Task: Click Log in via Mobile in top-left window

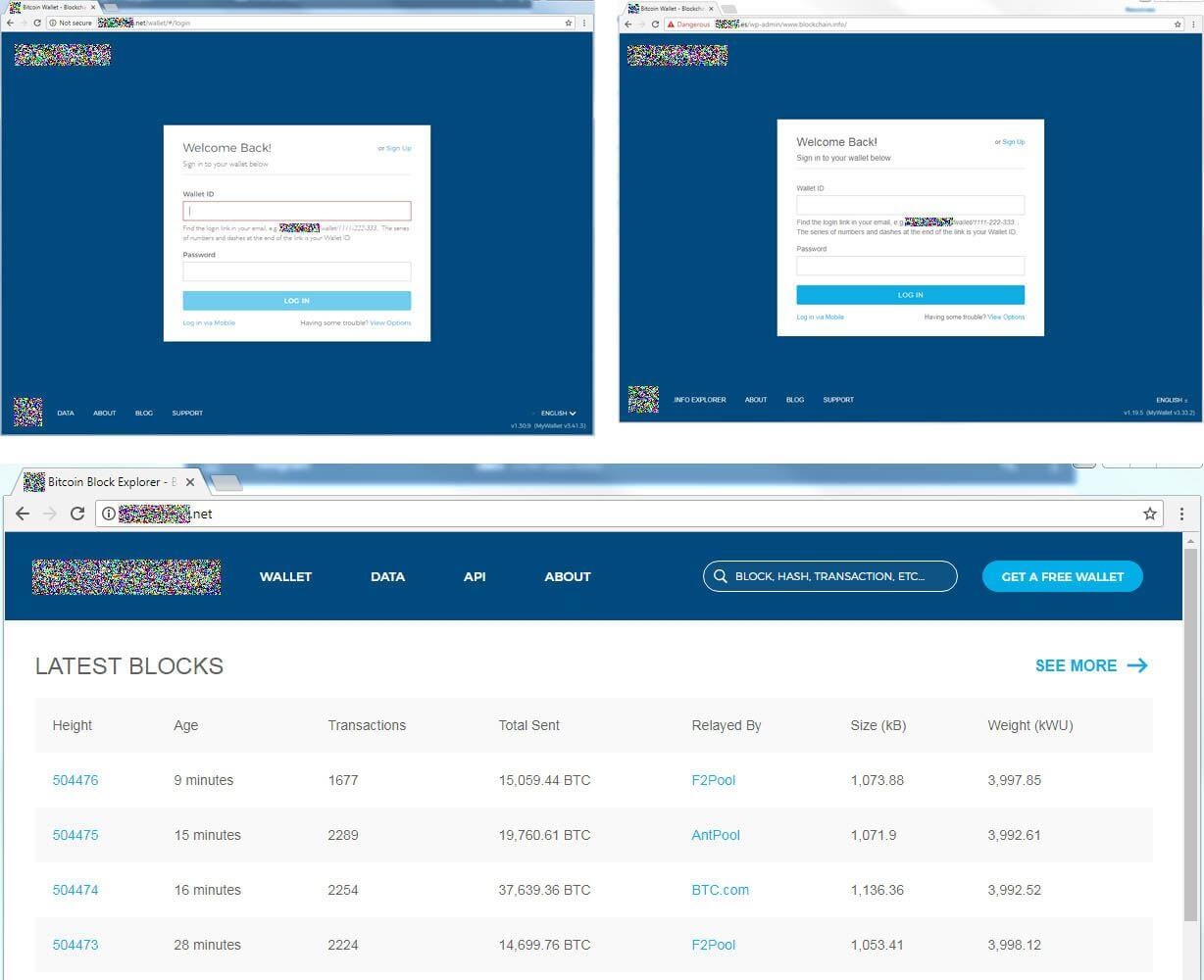Action: point(209,322)
